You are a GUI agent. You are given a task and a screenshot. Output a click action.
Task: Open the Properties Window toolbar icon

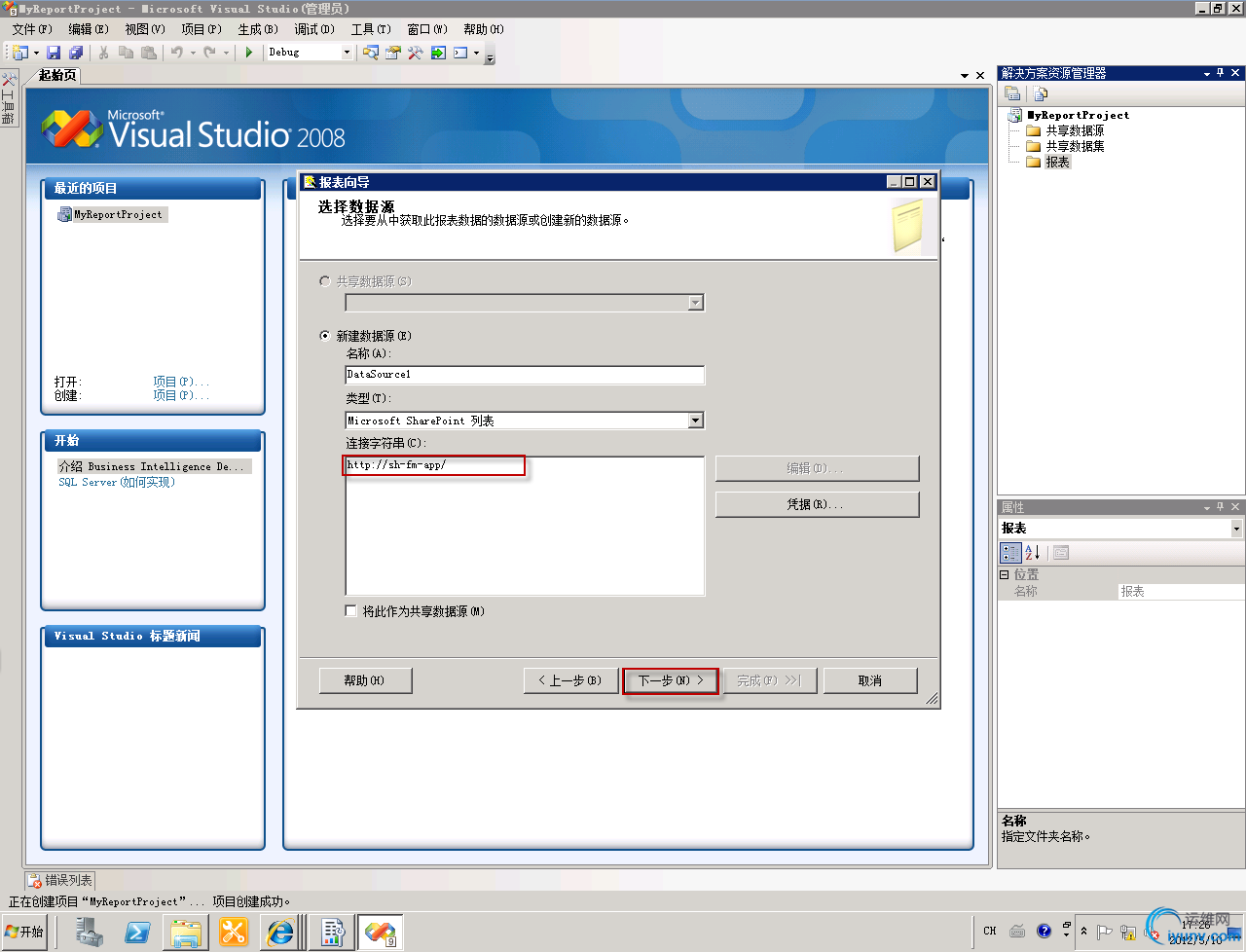coord(393,53)
